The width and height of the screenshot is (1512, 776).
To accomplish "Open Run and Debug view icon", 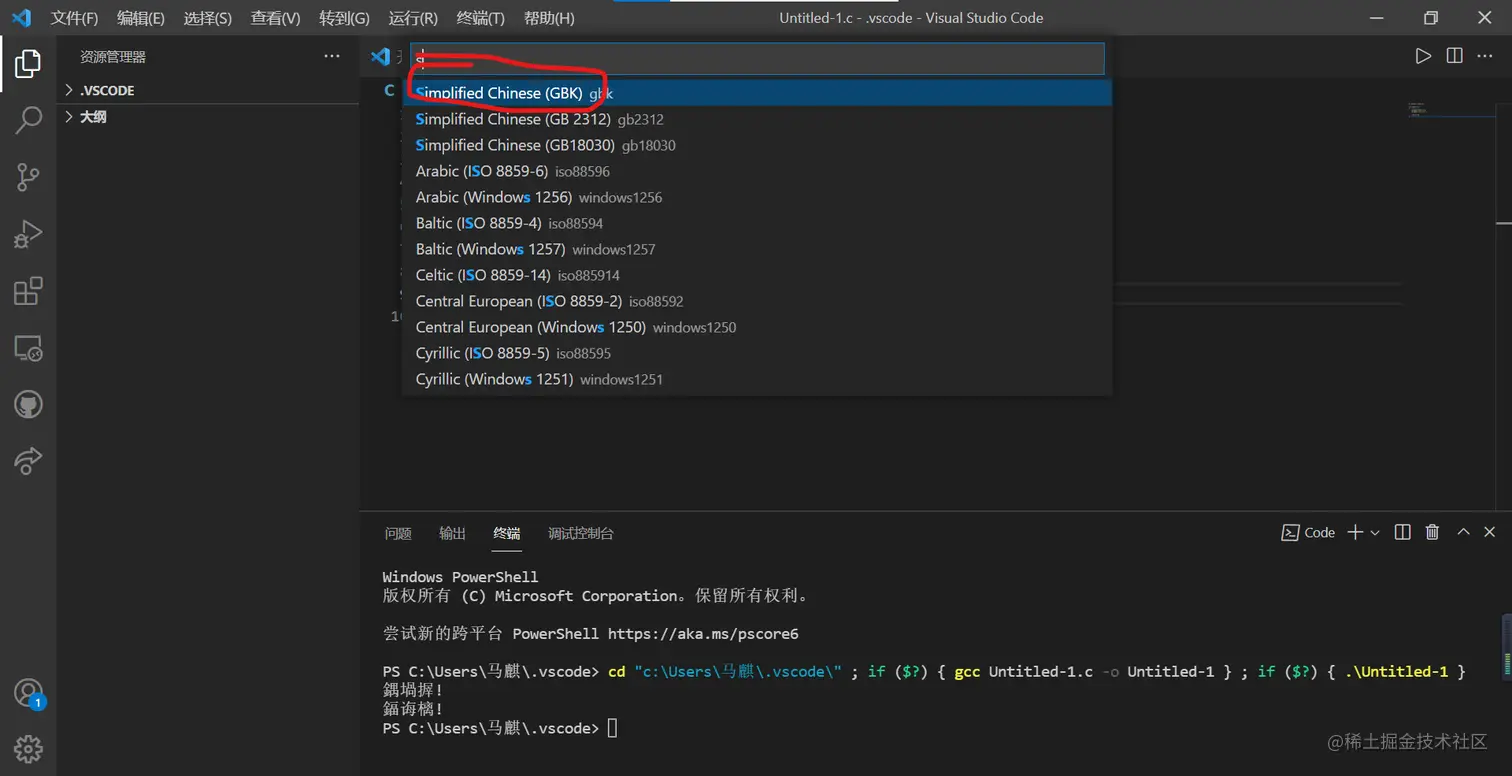I will tap(28, 235).
